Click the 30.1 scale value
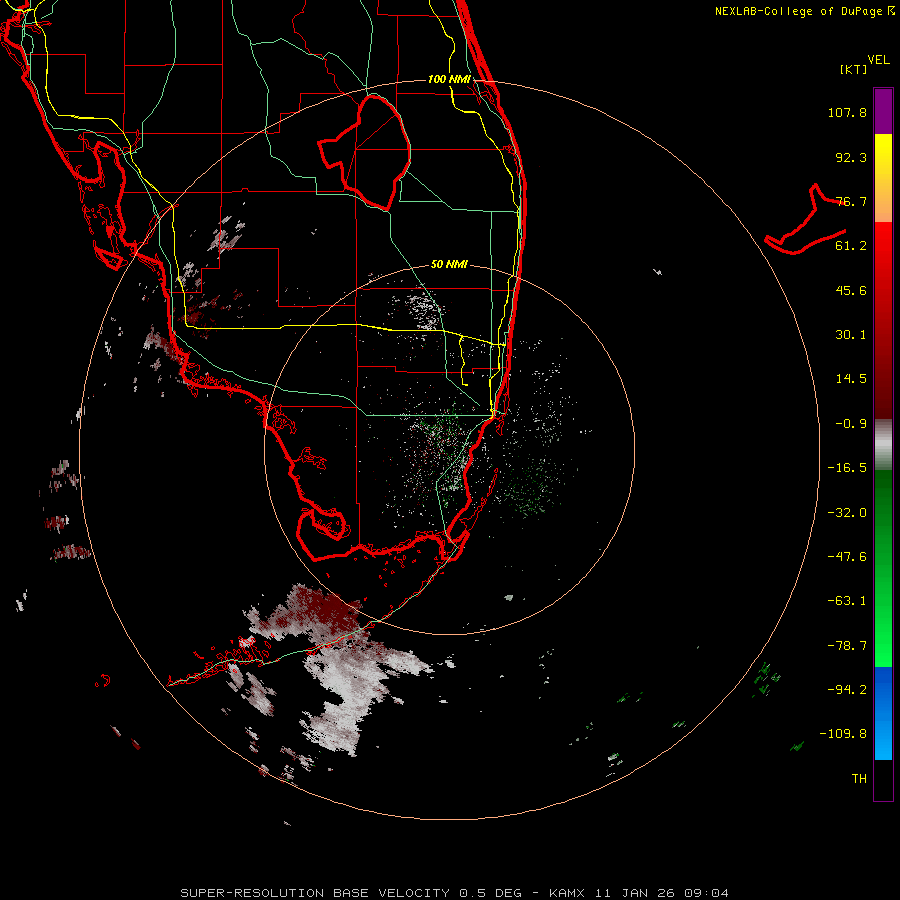Image resolution: width=900 pixels, height=900 pixels. pyautogui.click(x=851, y=335)
